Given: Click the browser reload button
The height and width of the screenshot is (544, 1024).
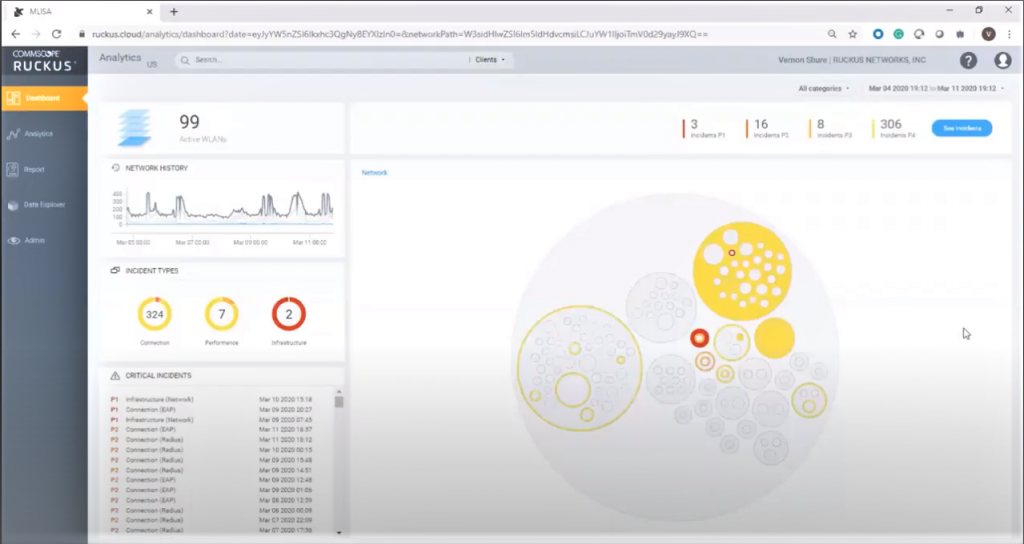Looking at the screenshot, I should (x=57, y=33).
